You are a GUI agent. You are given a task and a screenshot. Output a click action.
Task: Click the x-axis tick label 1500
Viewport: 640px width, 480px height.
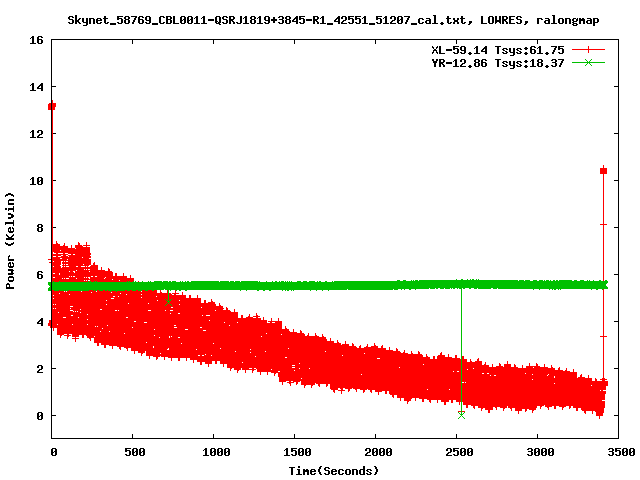[x=297, y=452]
